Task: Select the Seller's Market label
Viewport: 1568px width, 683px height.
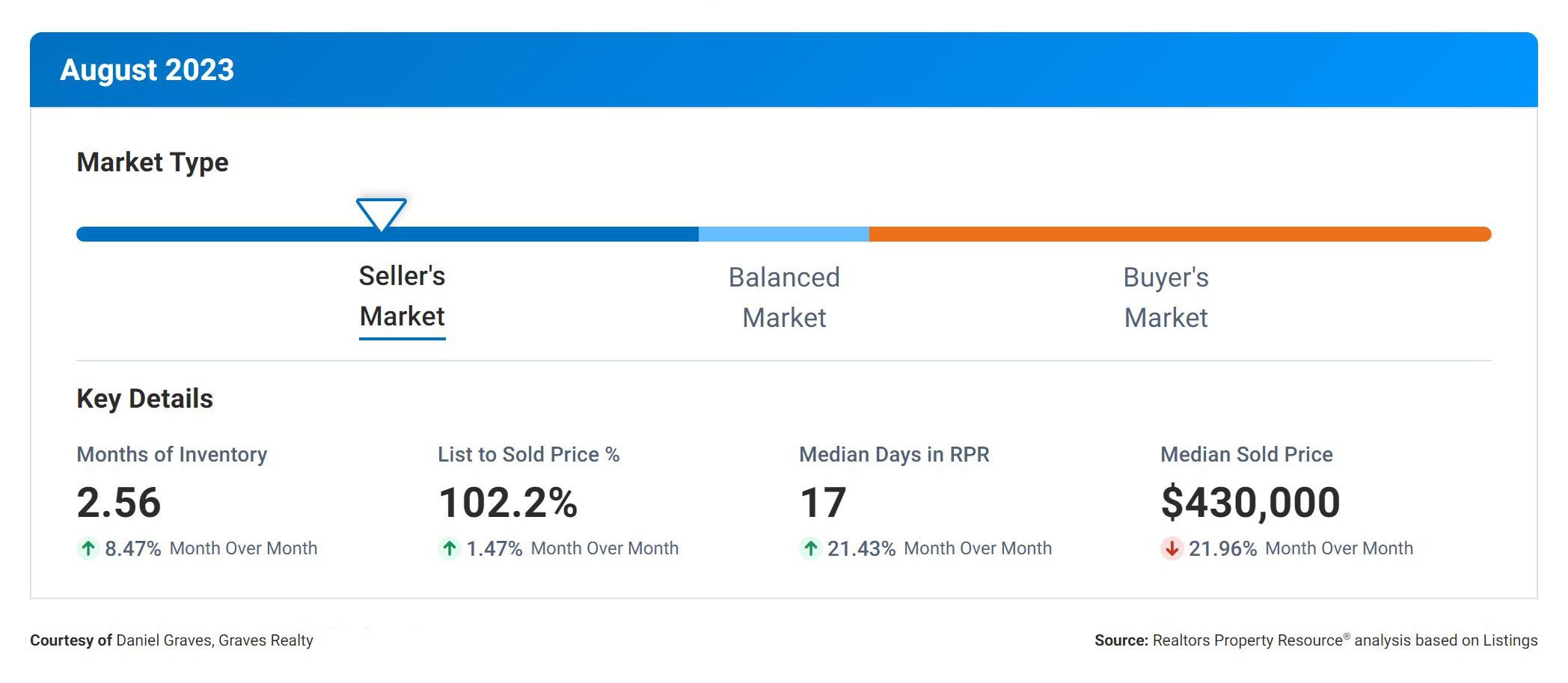Action: click(x=402, y=296)
